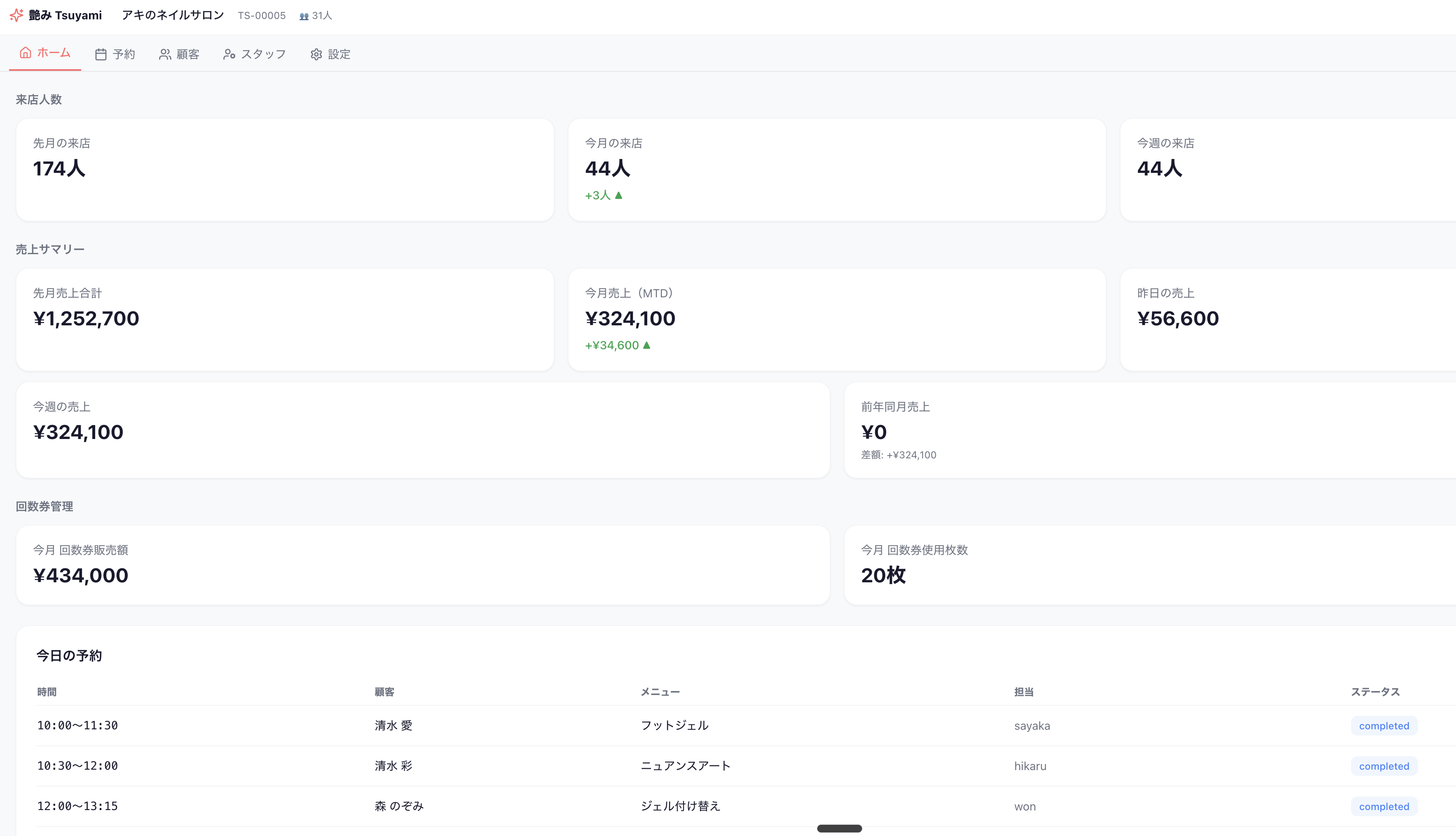Click the completed badge in the 清水 彩 row
The width and height of the screenshot is (1456, 836).
tap(1384, 766)
